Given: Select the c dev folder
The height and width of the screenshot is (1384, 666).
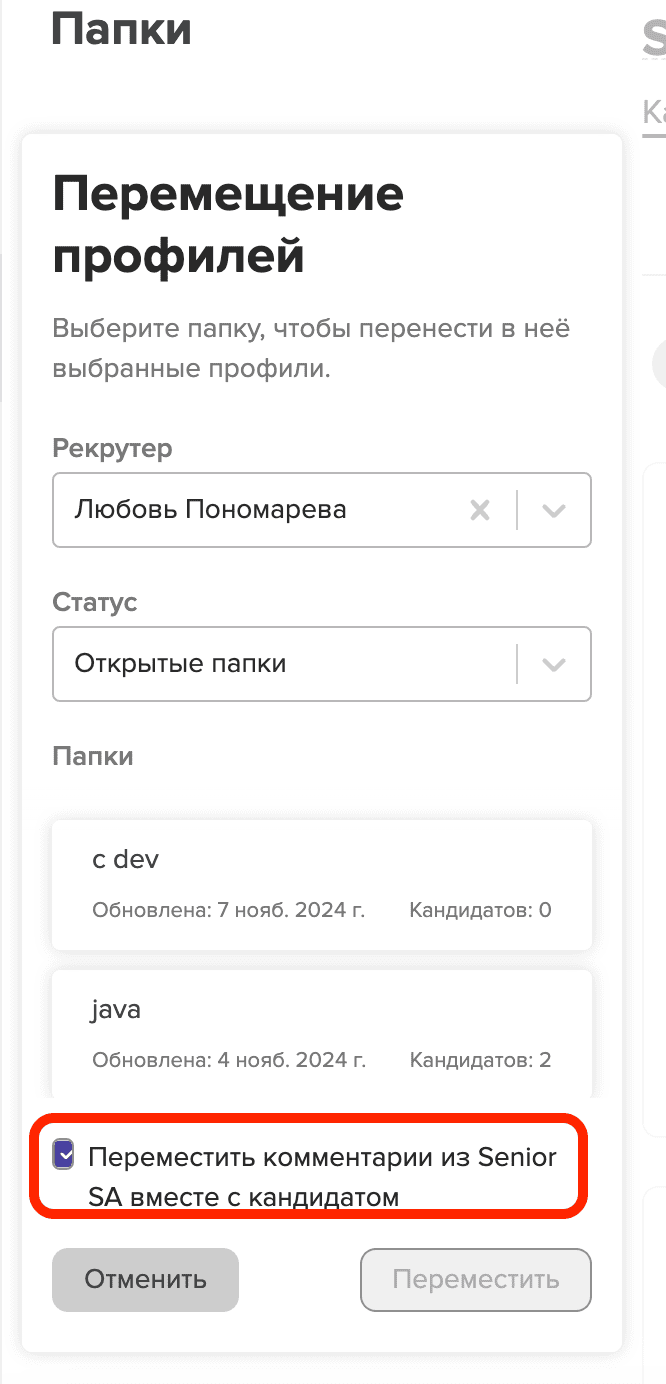Looking at the screenshot, I should tap(321, 884).
